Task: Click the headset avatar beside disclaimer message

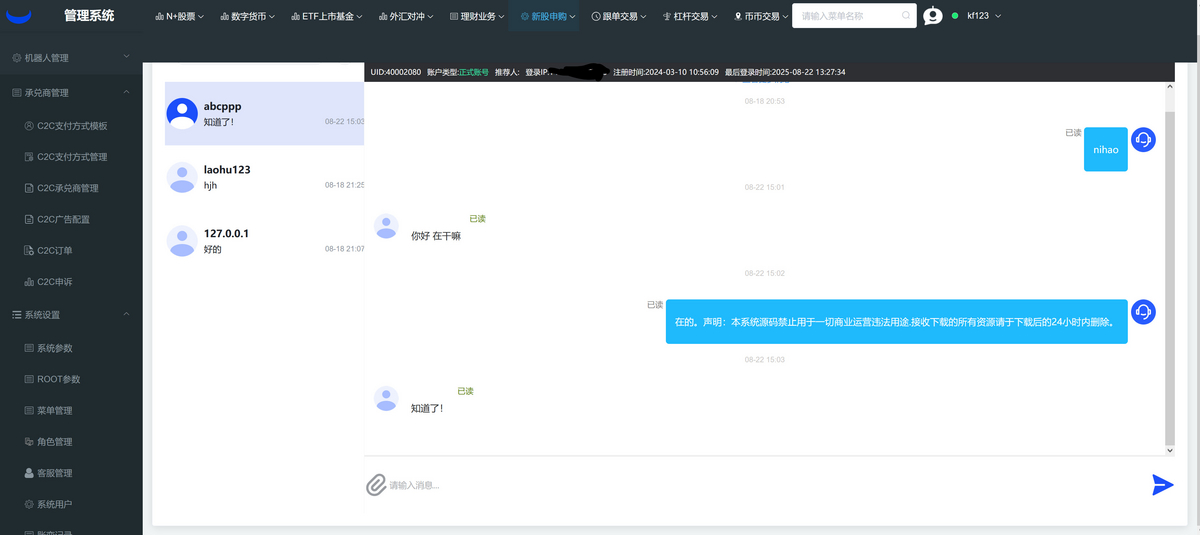Action: pyautogui.click(x=1143, y=312)
